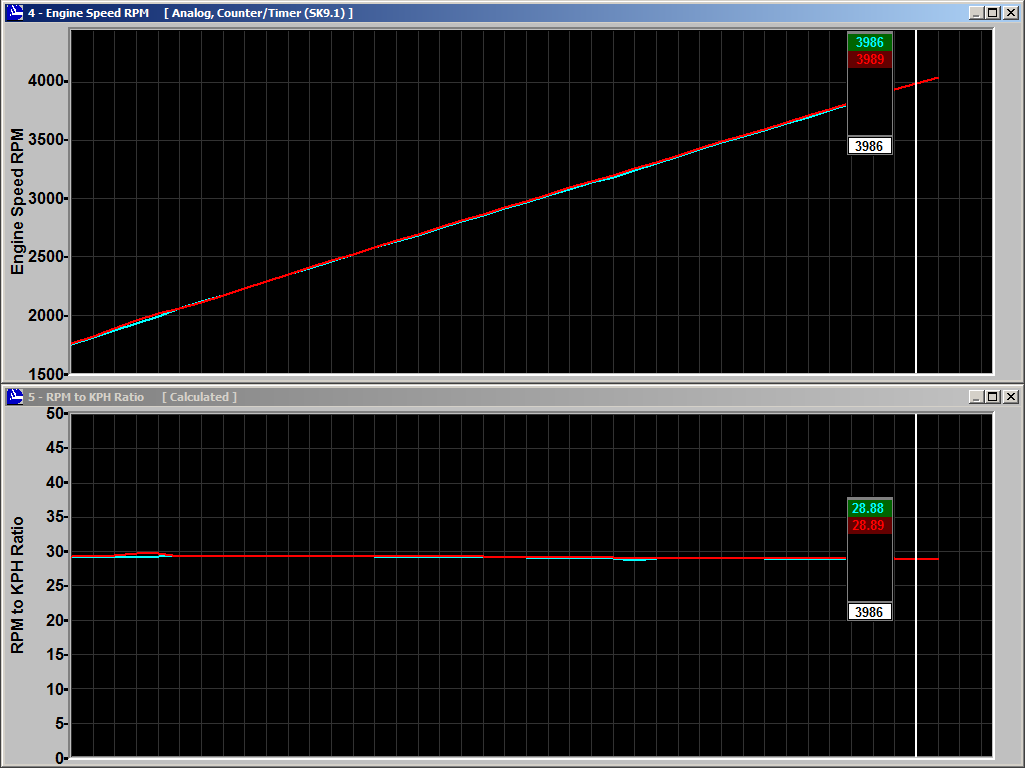1025x768 pixels.
Task: Click the white cursor line in ratio graph
Action: [916, 585]
